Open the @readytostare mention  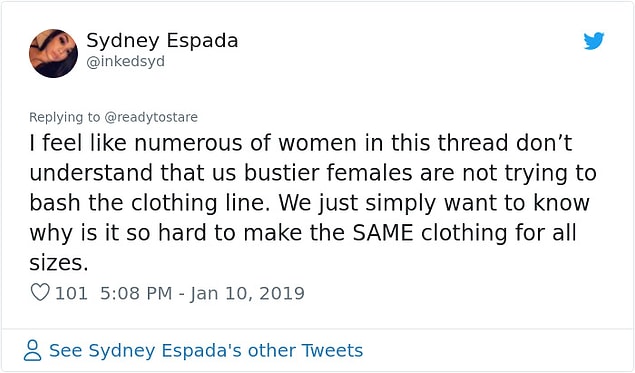pyautogui.click(x=151, y=117)
